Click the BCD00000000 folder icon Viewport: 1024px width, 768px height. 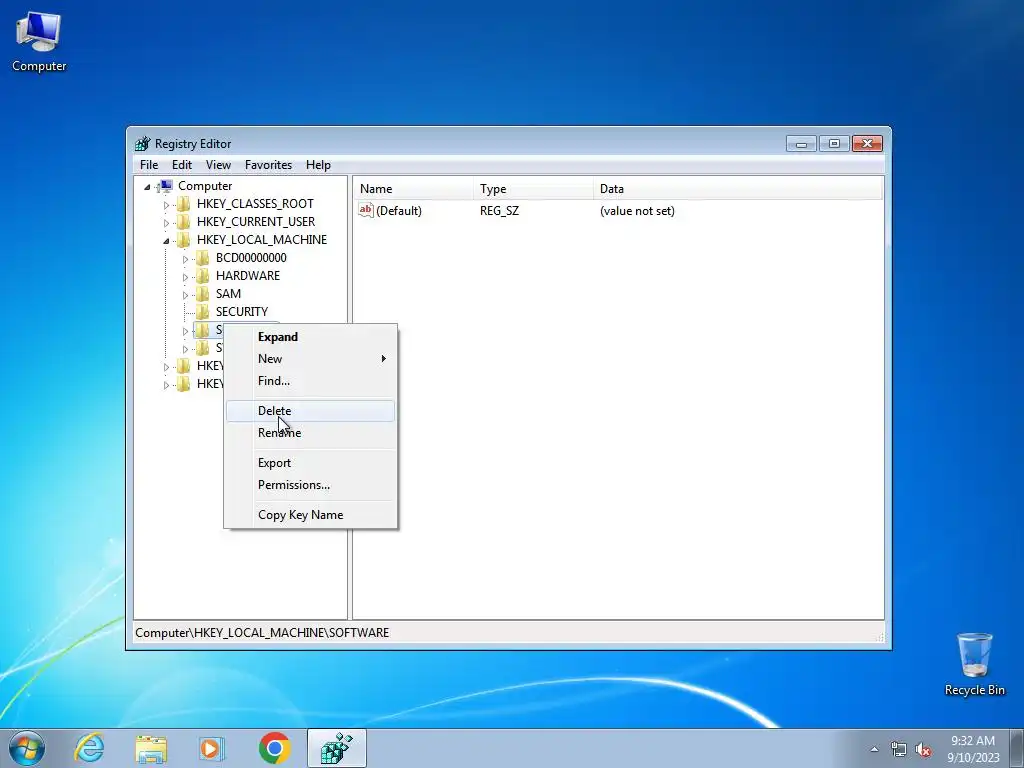(203, 258)
